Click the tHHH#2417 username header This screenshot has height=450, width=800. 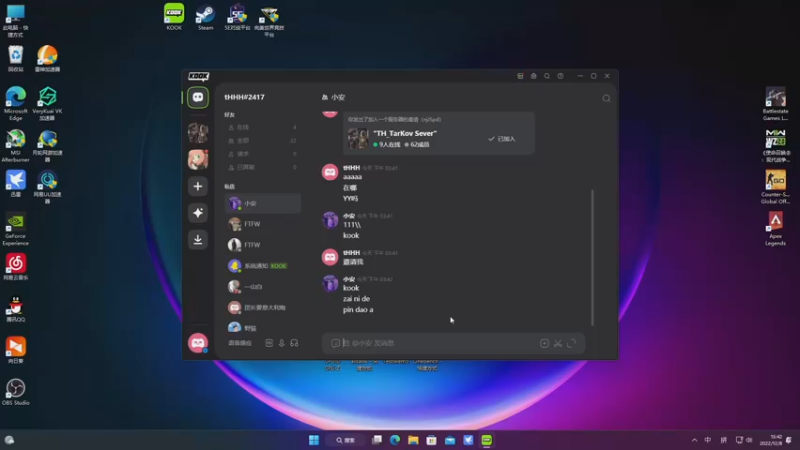[244, 97]
